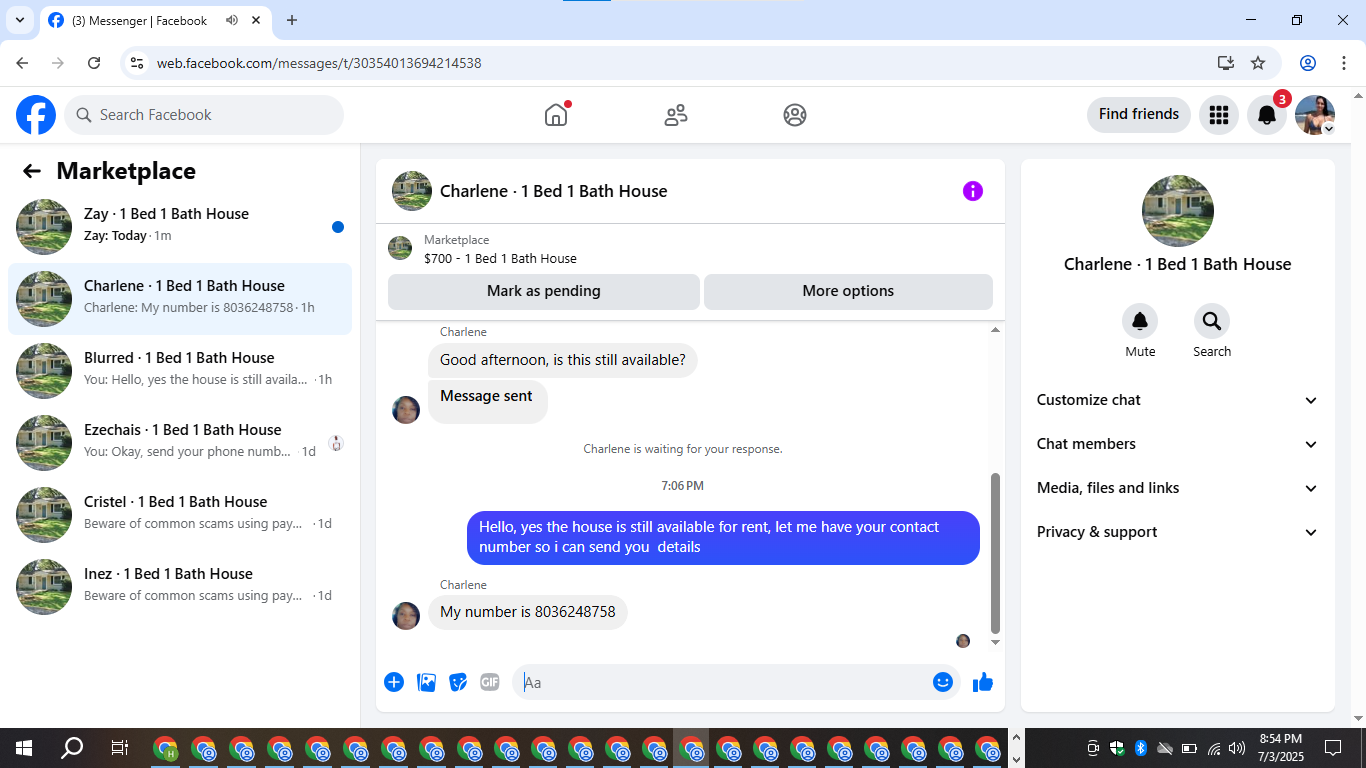Open the Chrome tab search dropdown
Screen dimensions: 1366x768
pyautogui.click(x=19, y=20)
